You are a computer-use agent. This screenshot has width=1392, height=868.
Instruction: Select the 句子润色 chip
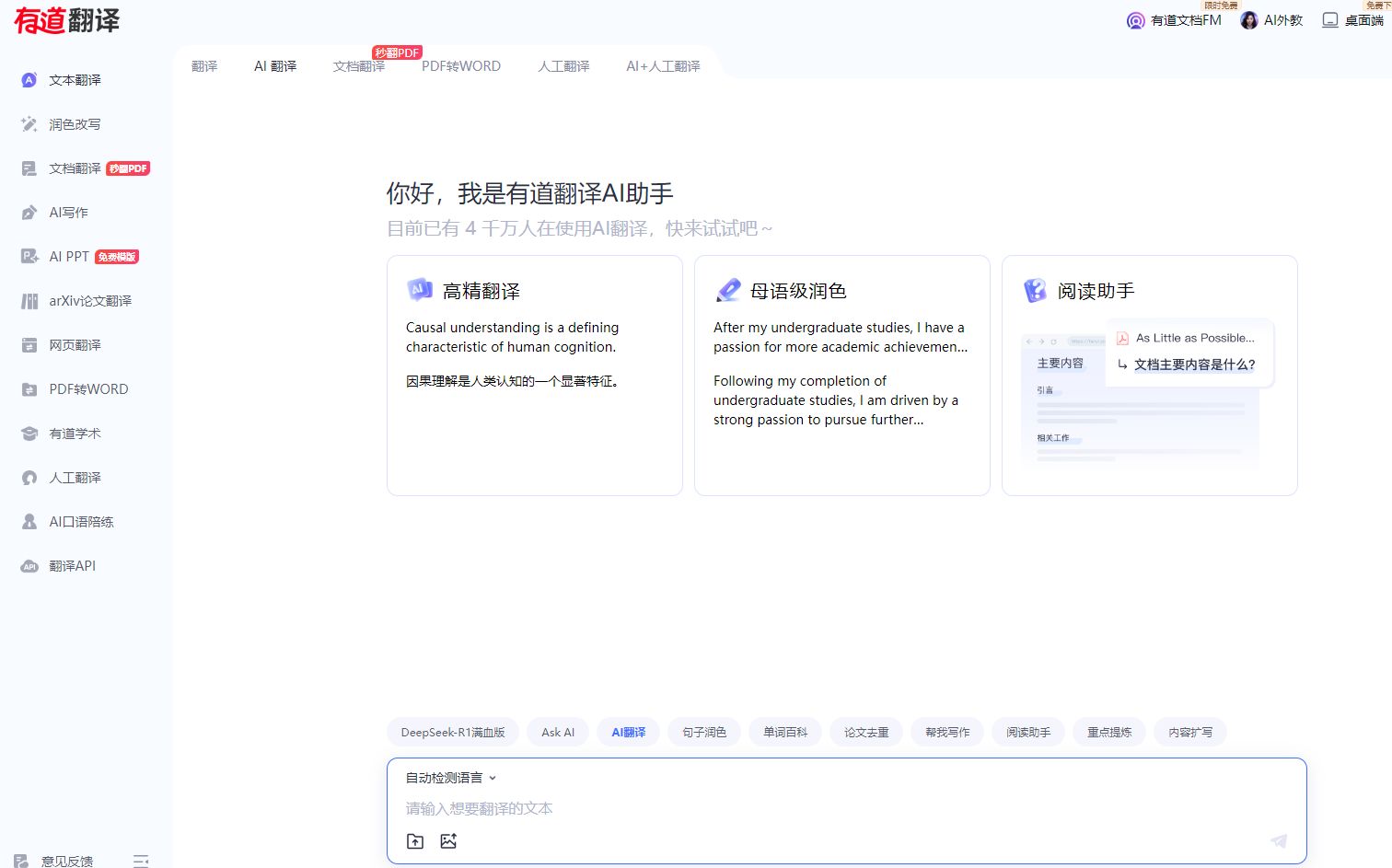[x=704, y=733]
